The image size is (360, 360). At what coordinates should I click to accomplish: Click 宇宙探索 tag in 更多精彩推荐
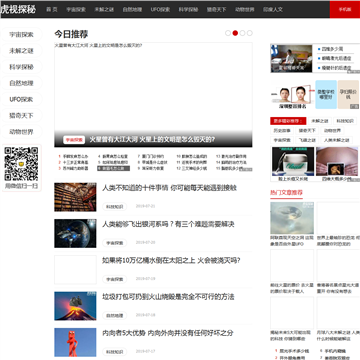(x=282, y=140)
